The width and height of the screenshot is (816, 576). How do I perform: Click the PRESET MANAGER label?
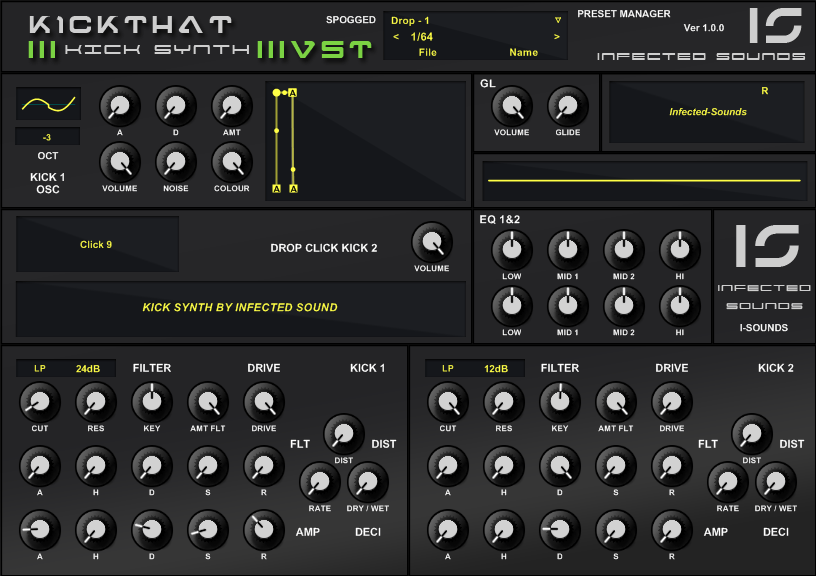623,14
